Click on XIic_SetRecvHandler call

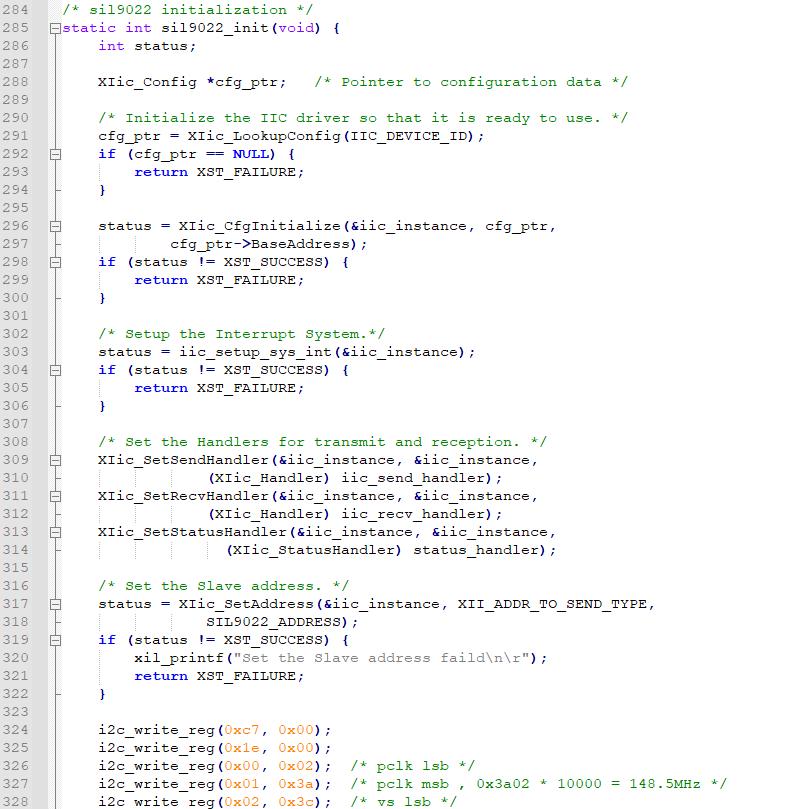tap(184, 496)
